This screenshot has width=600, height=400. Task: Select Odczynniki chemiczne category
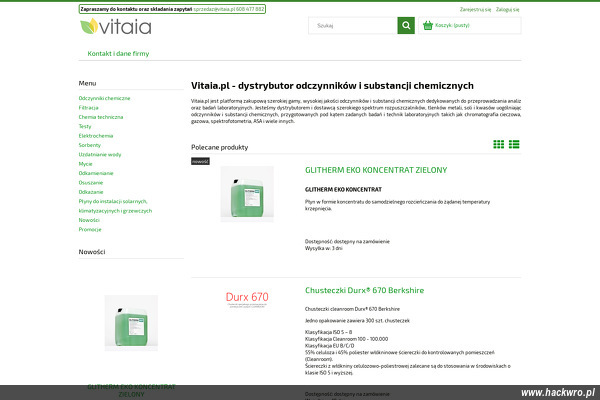[104, 98]
